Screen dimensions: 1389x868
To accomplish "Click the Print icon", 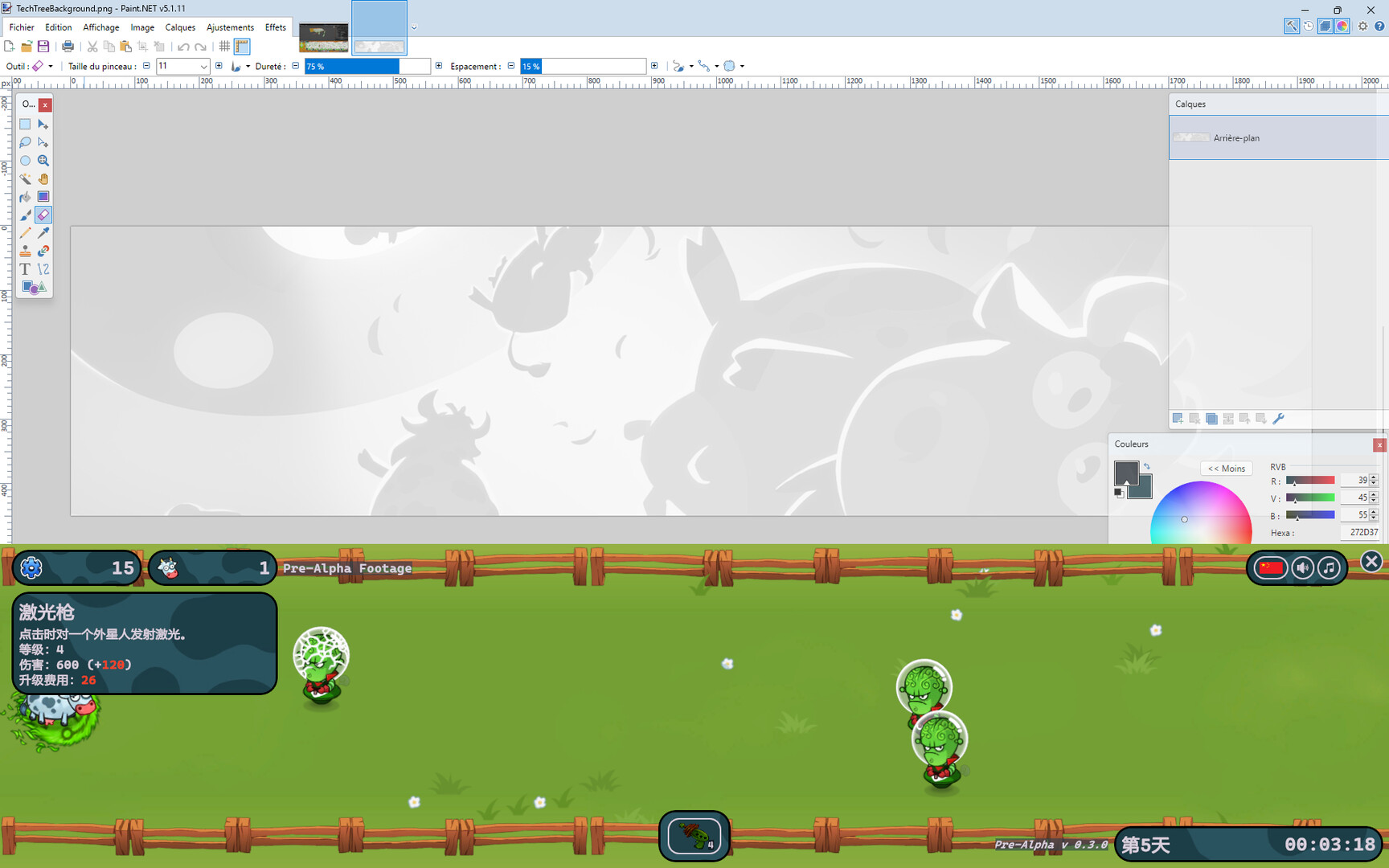I will pyautogui.click(x=68, y=47).
